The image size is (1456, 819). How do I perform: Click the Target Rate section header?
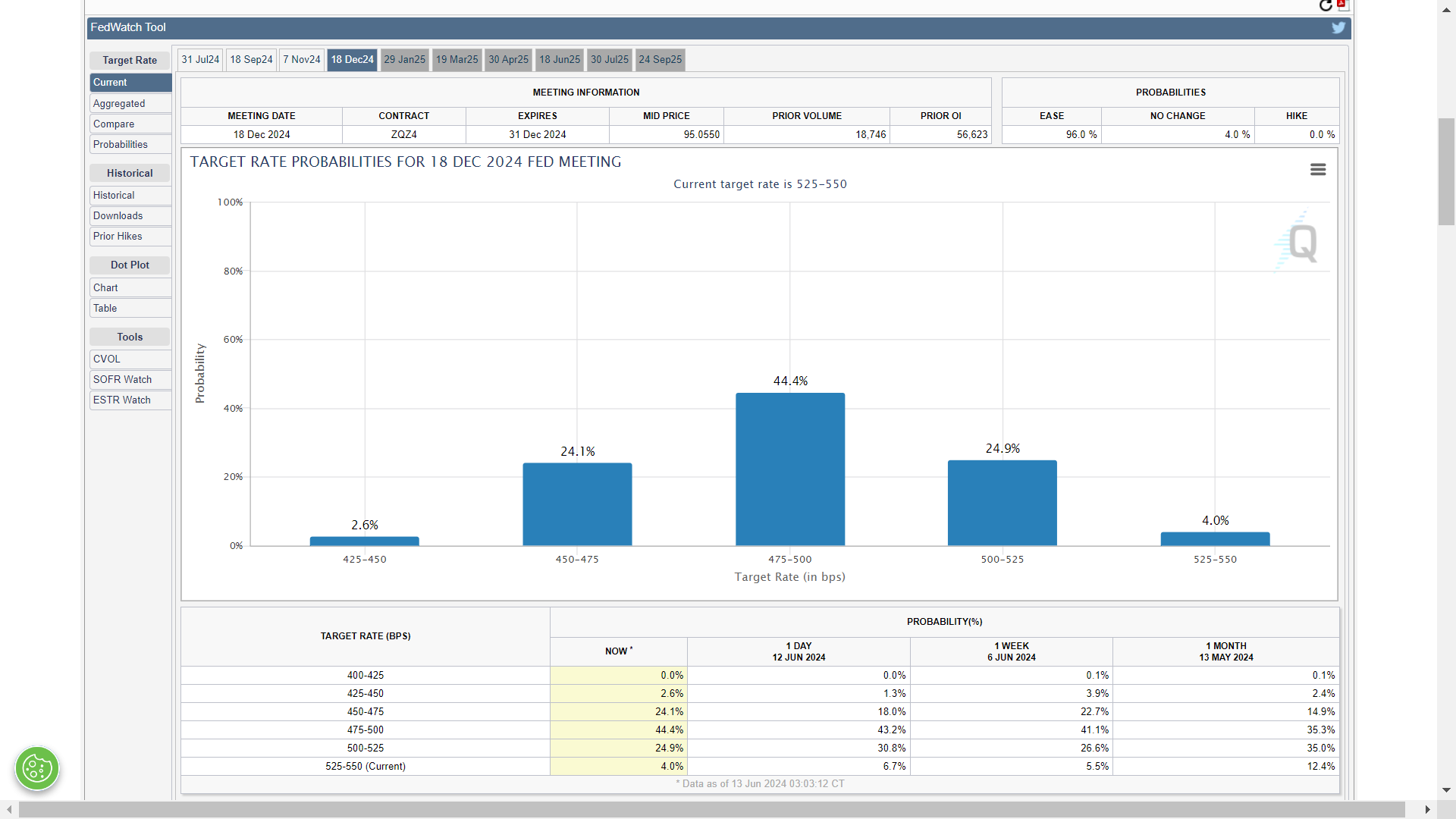(130, 61)
